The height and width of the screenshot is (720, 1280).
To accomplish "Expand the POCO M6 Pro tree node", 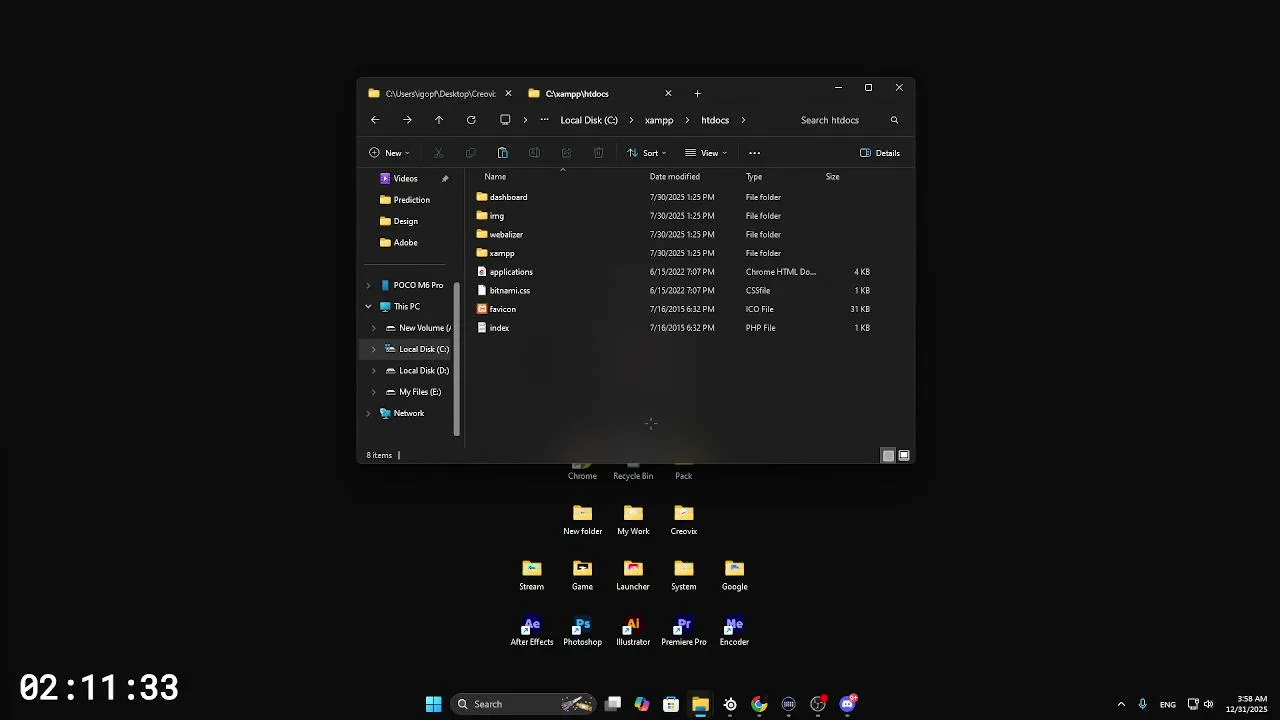I will point(368,285).
